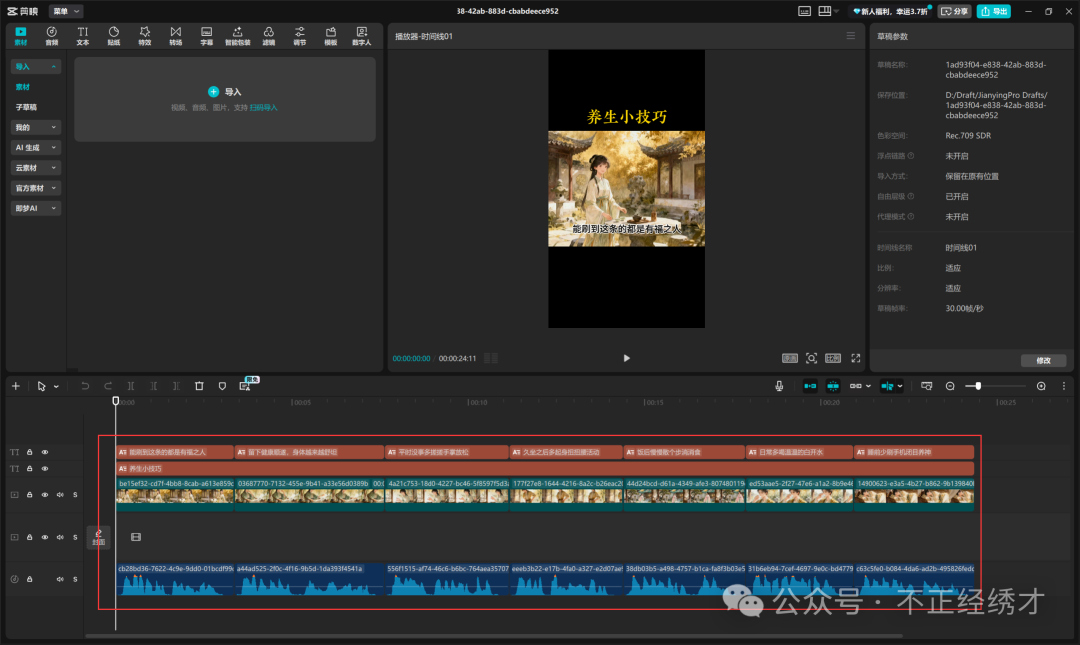
Task: Solo the audio waveform track with S
Action: 75,579
